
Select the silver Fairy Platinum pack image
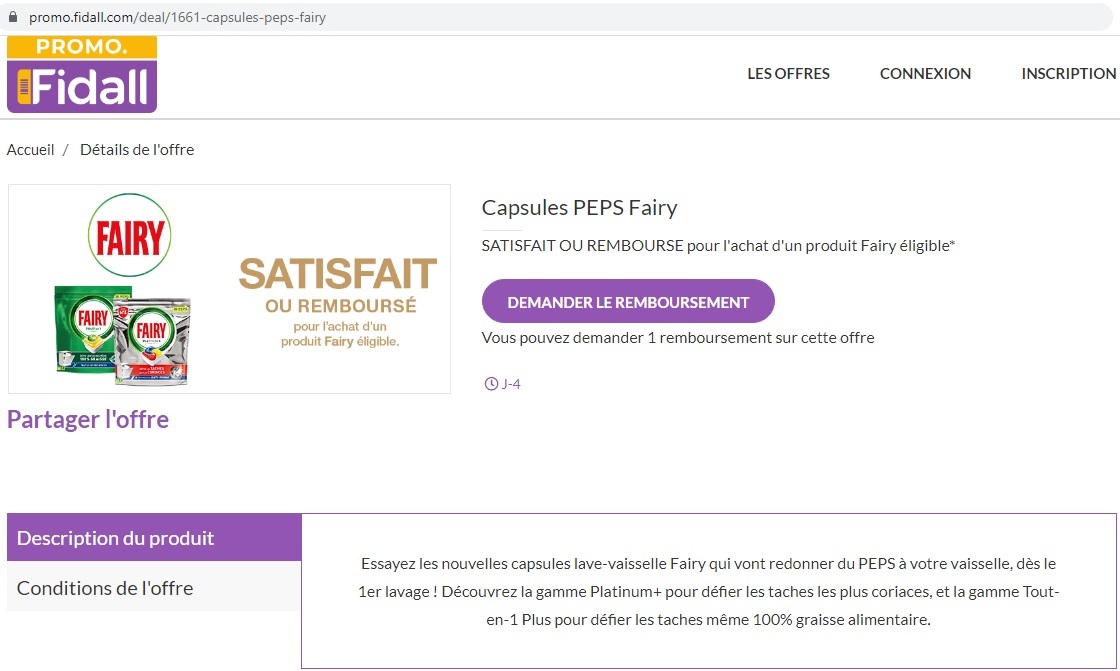[x=153, y=338]
